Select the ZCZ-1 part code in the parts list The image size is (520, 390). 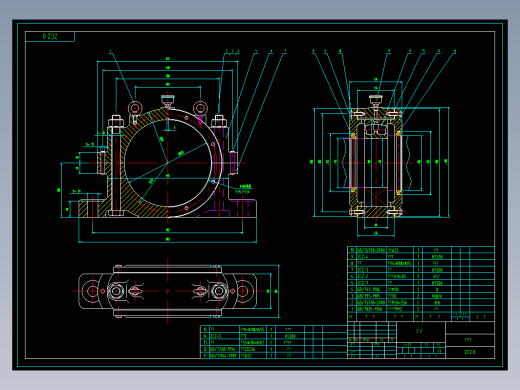pos(363,283)
